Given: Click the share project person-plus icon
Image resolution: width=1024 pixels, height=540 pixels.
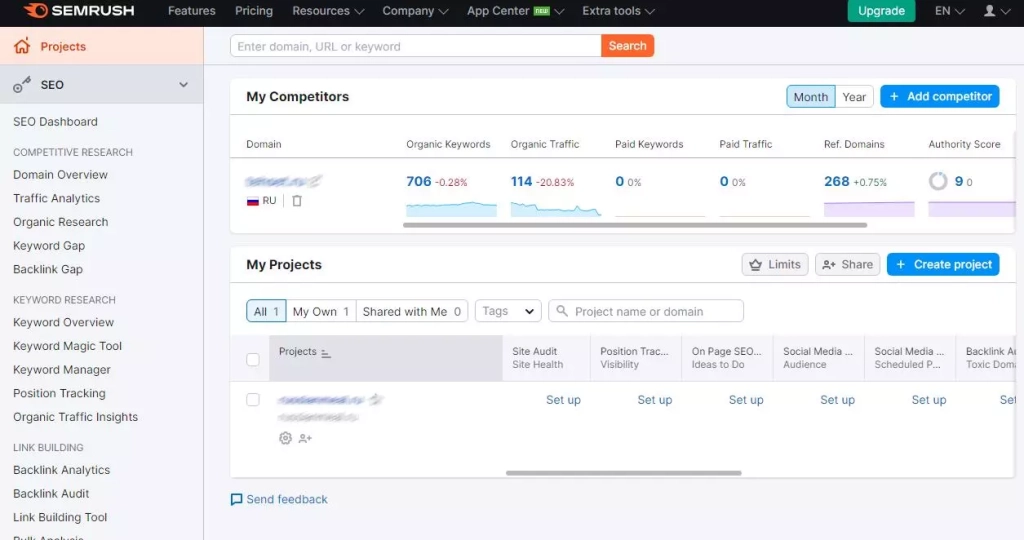Looking at the screenshot, I should click(305, 438).
